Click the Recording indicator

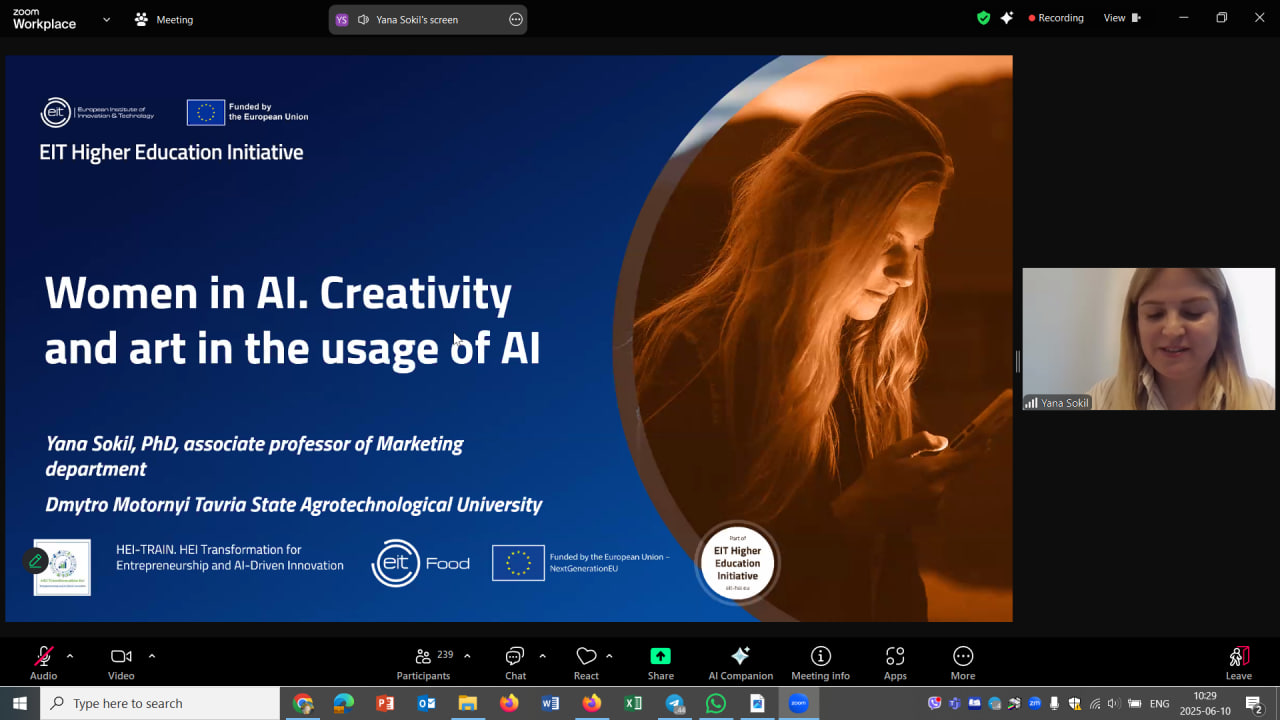[x=1056, y=18]
